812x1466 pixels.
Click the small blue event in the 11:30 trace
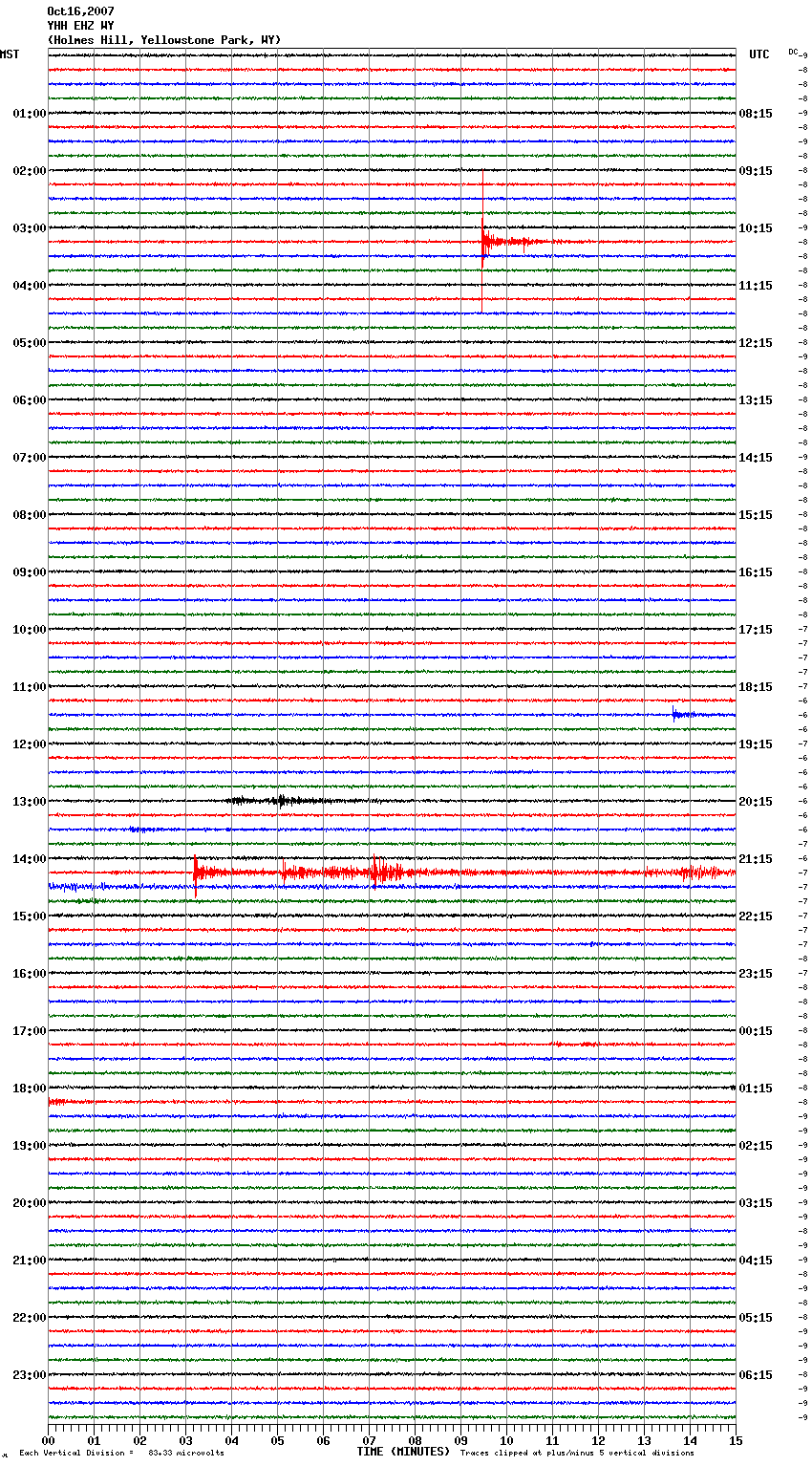coord(675,713)
